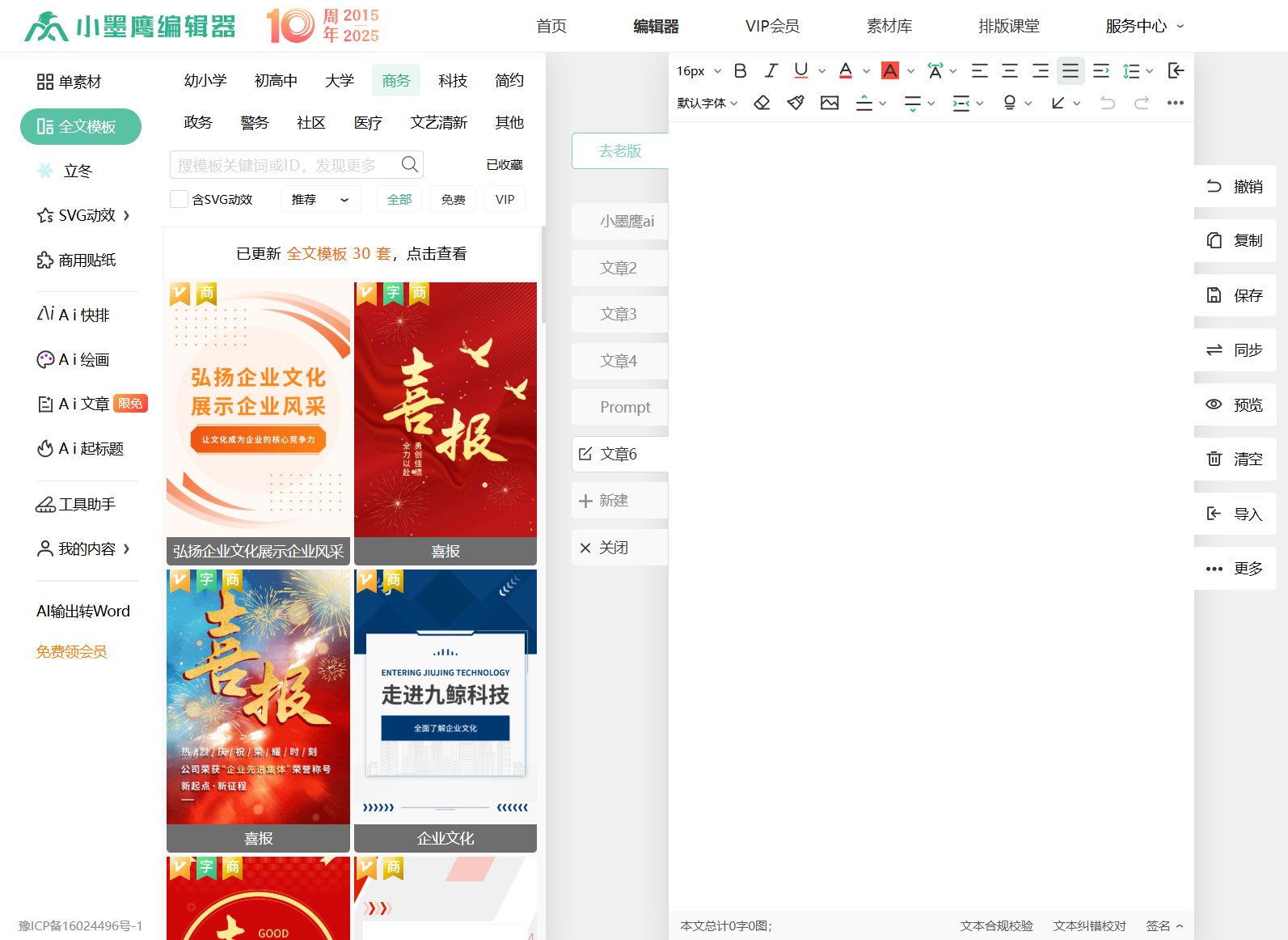Click the 去老版 button

click(620, 150)
